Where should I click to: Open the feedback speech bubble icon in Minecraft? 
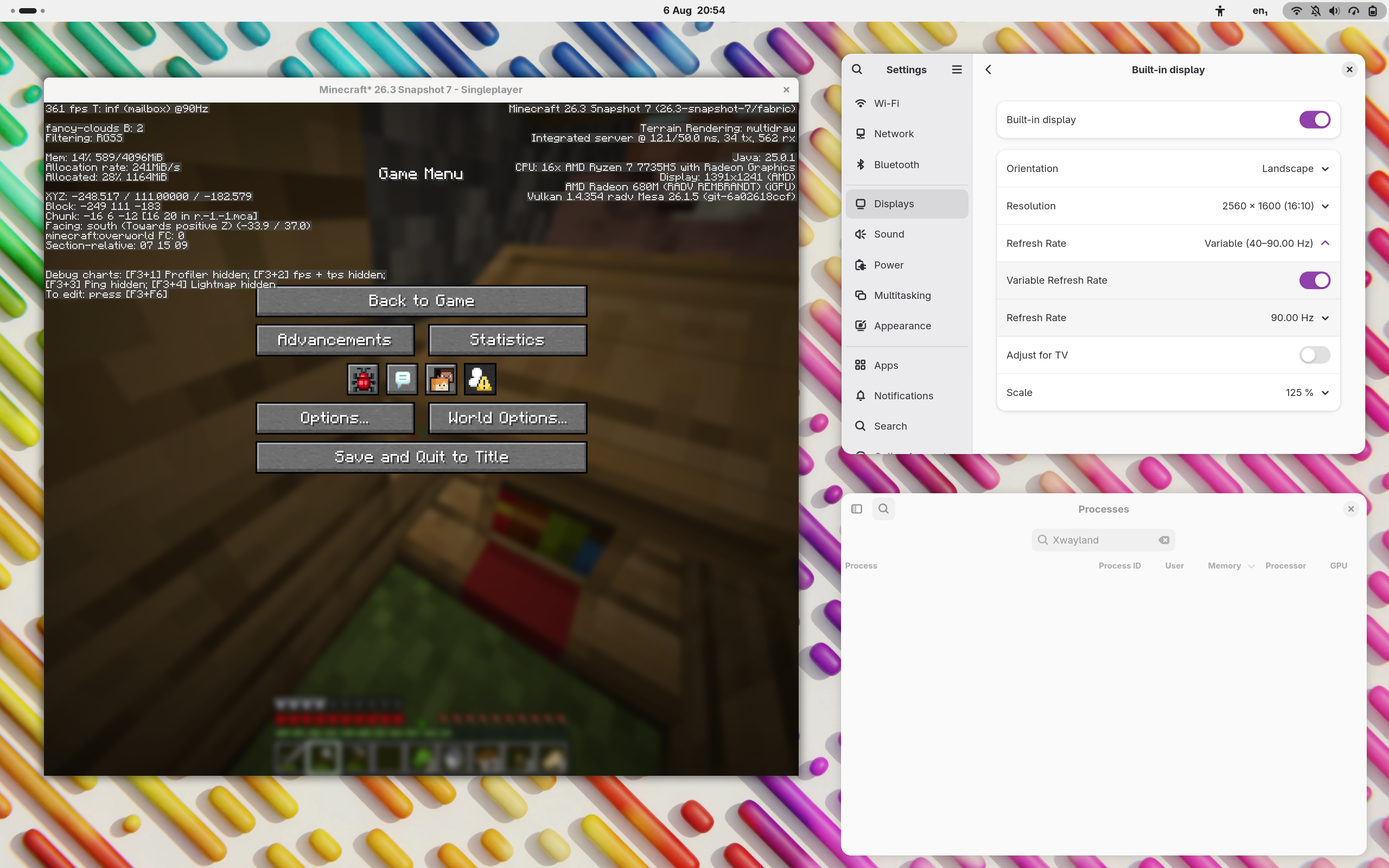pos(402,379)
